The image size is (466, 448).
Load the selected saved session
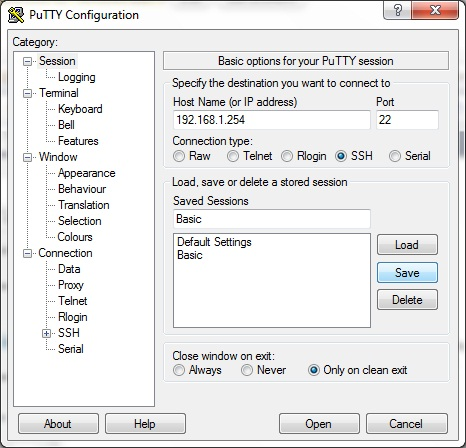407,245
